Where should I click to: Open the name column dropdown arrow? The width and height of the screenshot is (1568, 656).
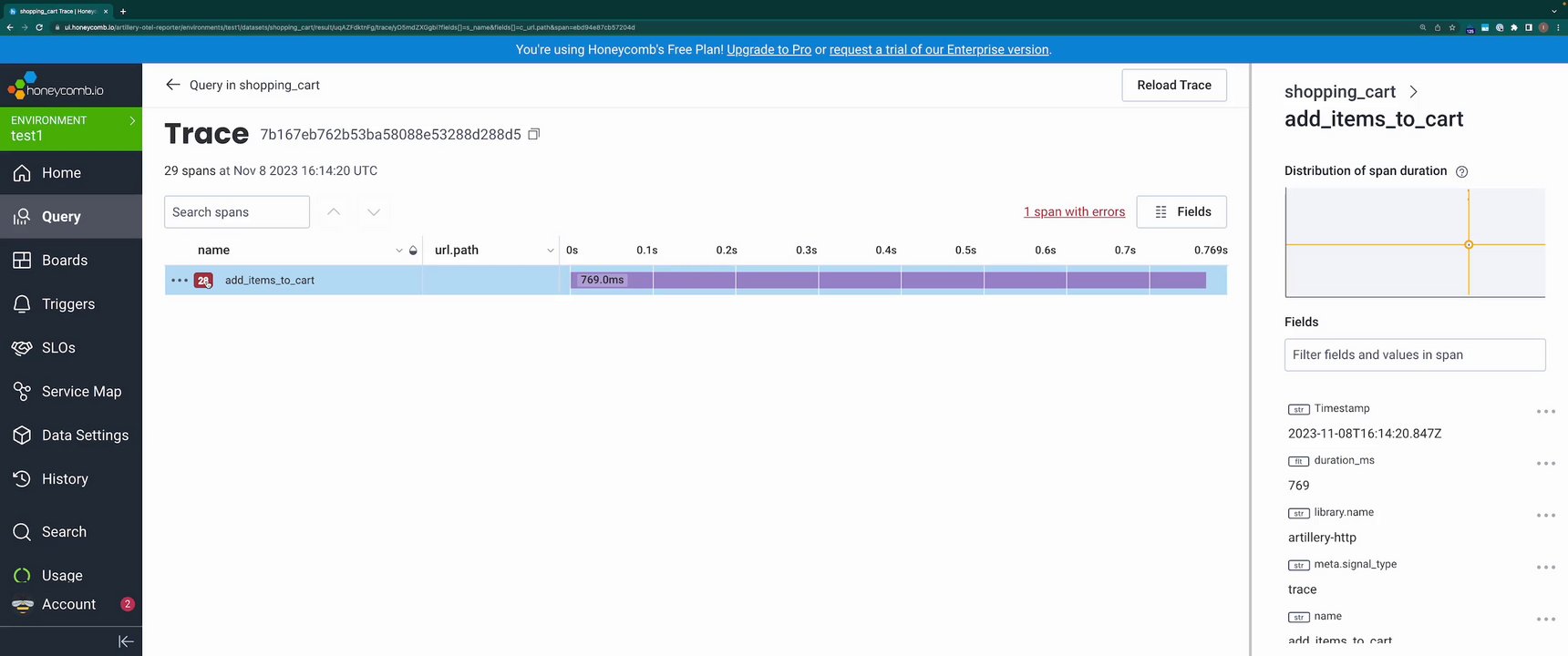(x=399, y=251)
